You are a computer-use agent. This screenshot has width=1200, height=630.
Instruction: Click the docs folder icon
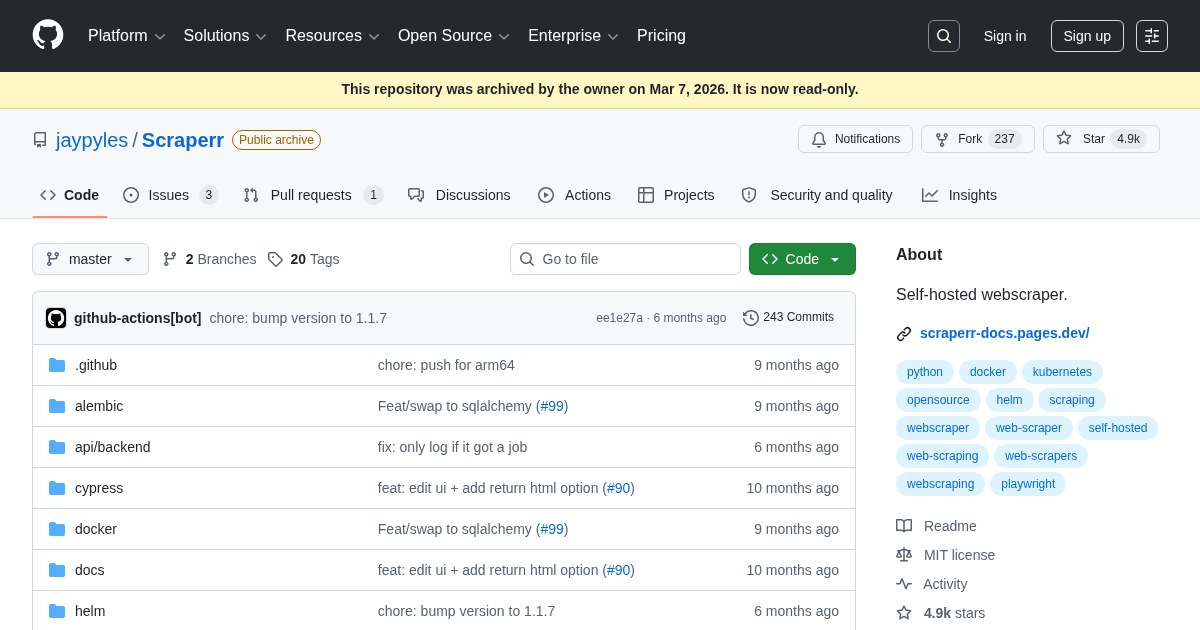(57, 570)
